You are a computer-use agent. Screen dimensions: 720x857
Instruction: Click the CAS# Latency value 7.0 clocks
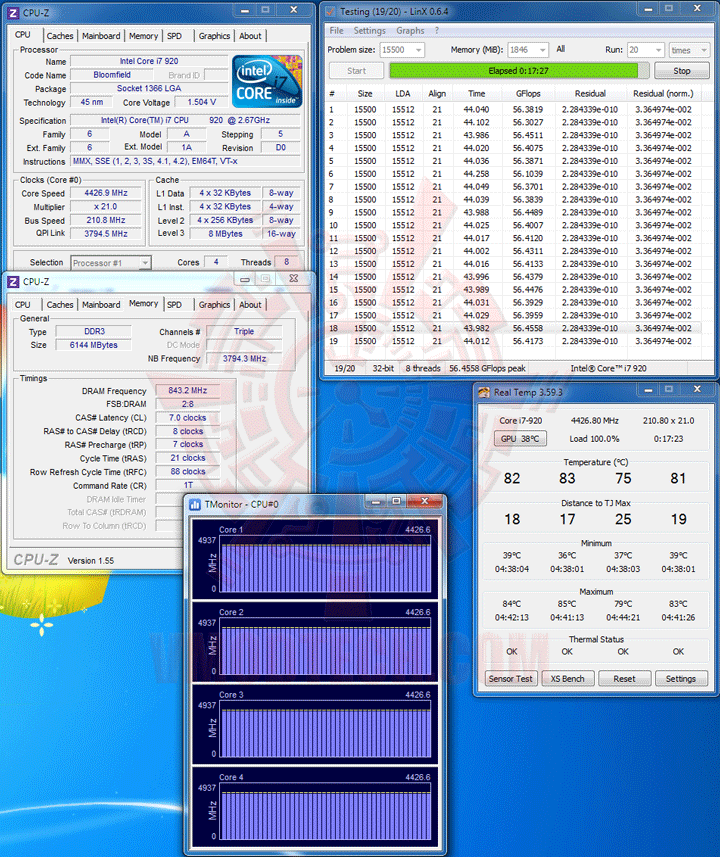188,418
